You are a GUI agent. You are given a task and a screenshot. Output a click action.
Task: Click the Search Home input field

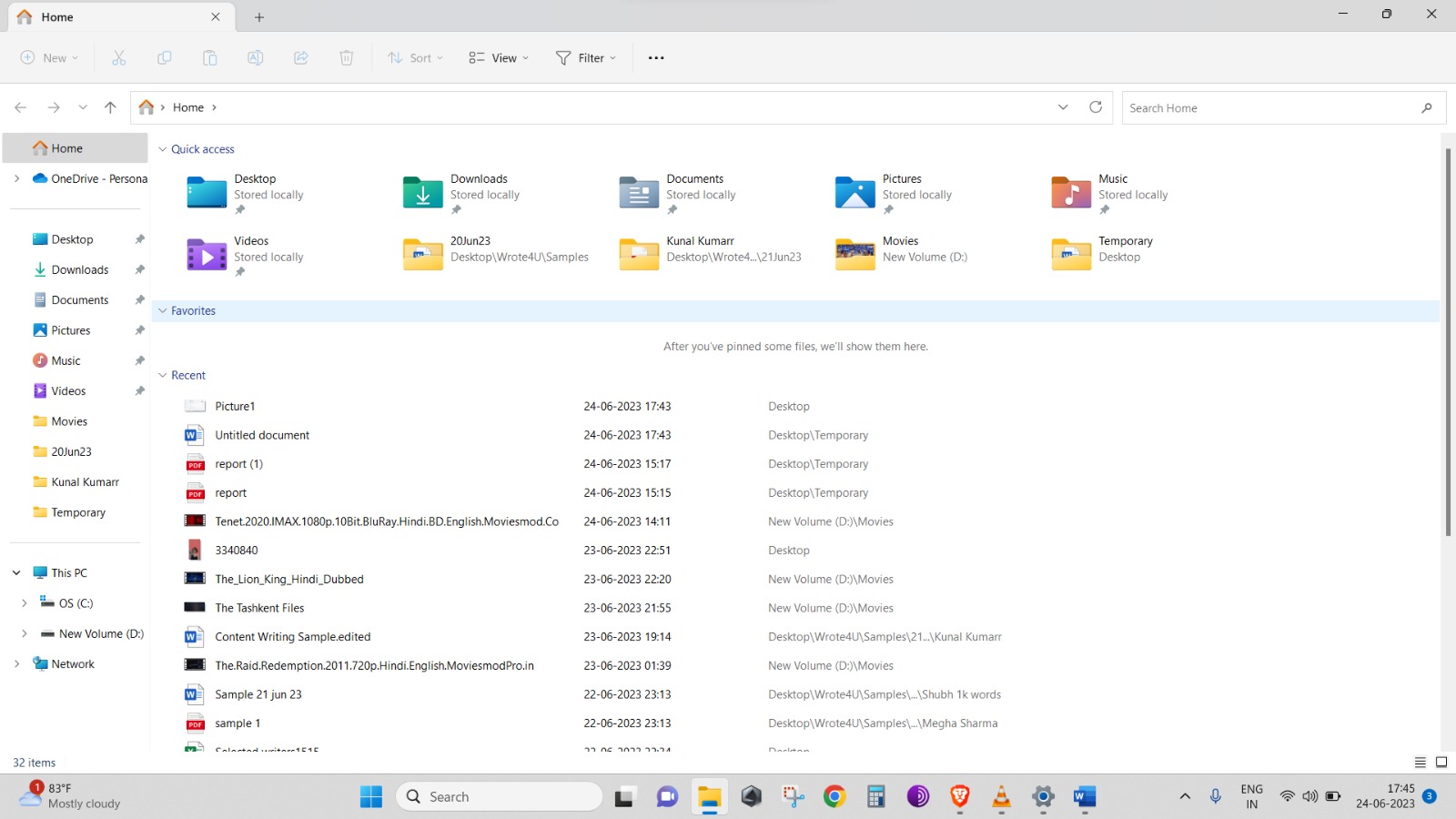coord(1269,107)
